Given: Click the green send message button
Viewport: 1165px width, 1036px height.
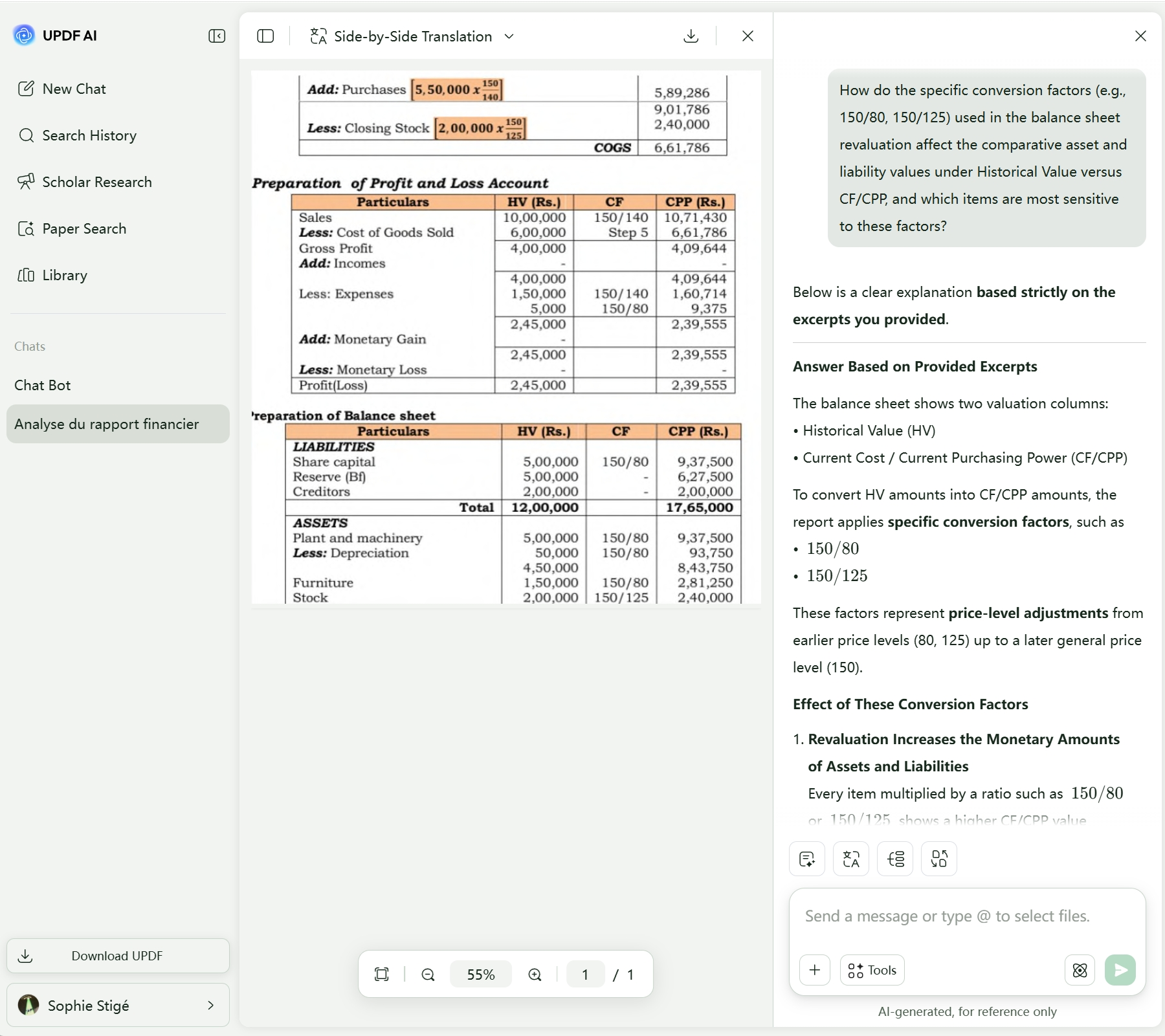Looking at the screenshot, I should click(1120, 970).
